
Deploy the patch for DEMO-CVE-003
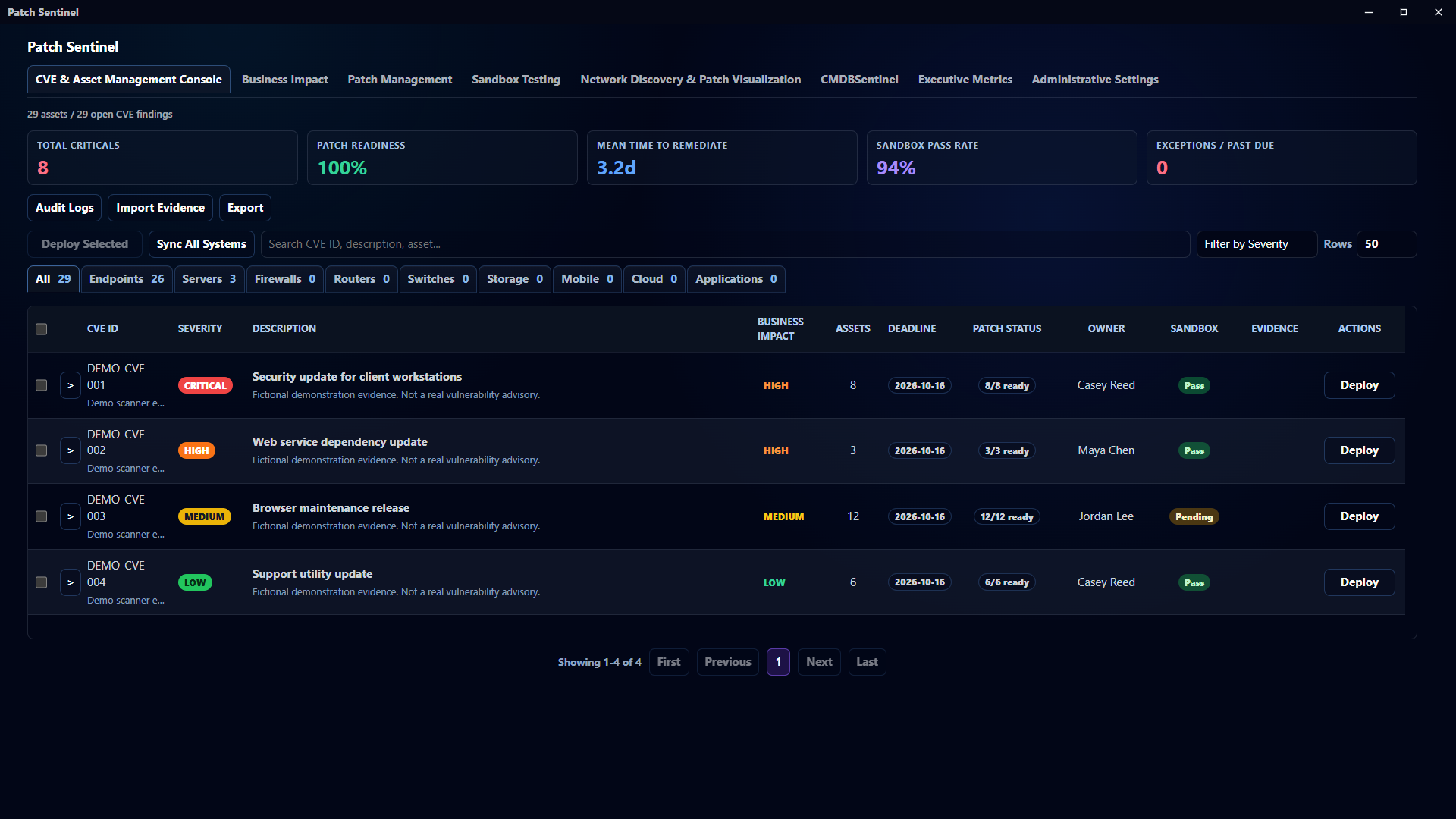pos(1359,516)
